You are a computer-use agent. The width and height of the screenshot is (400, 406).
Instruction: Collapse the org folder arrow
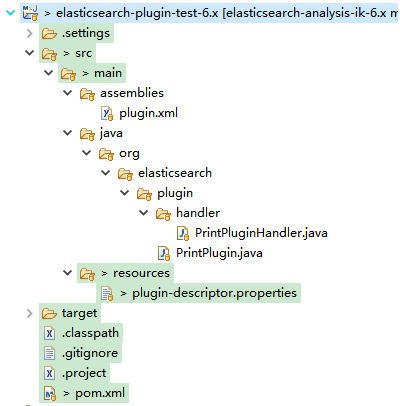(x=87, y=153)
